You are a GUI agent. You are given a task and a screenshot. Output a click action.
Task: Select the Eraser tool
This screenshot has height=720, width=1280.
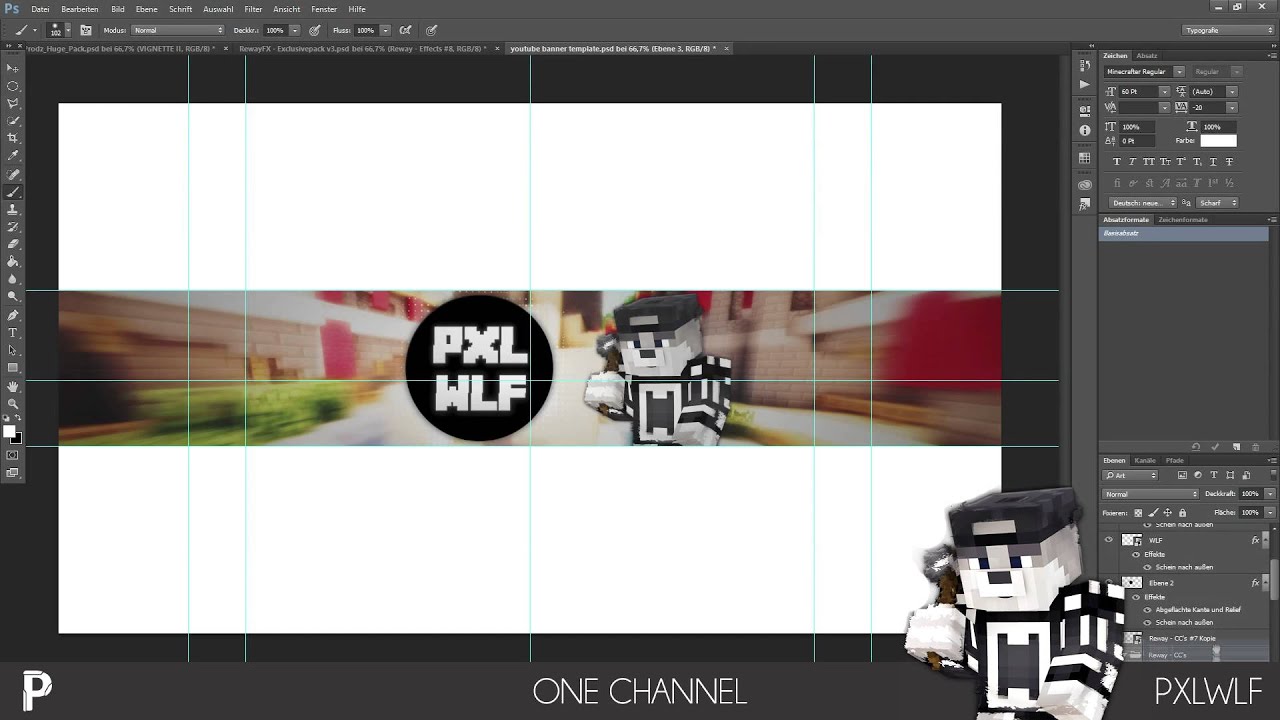(13, 244)
